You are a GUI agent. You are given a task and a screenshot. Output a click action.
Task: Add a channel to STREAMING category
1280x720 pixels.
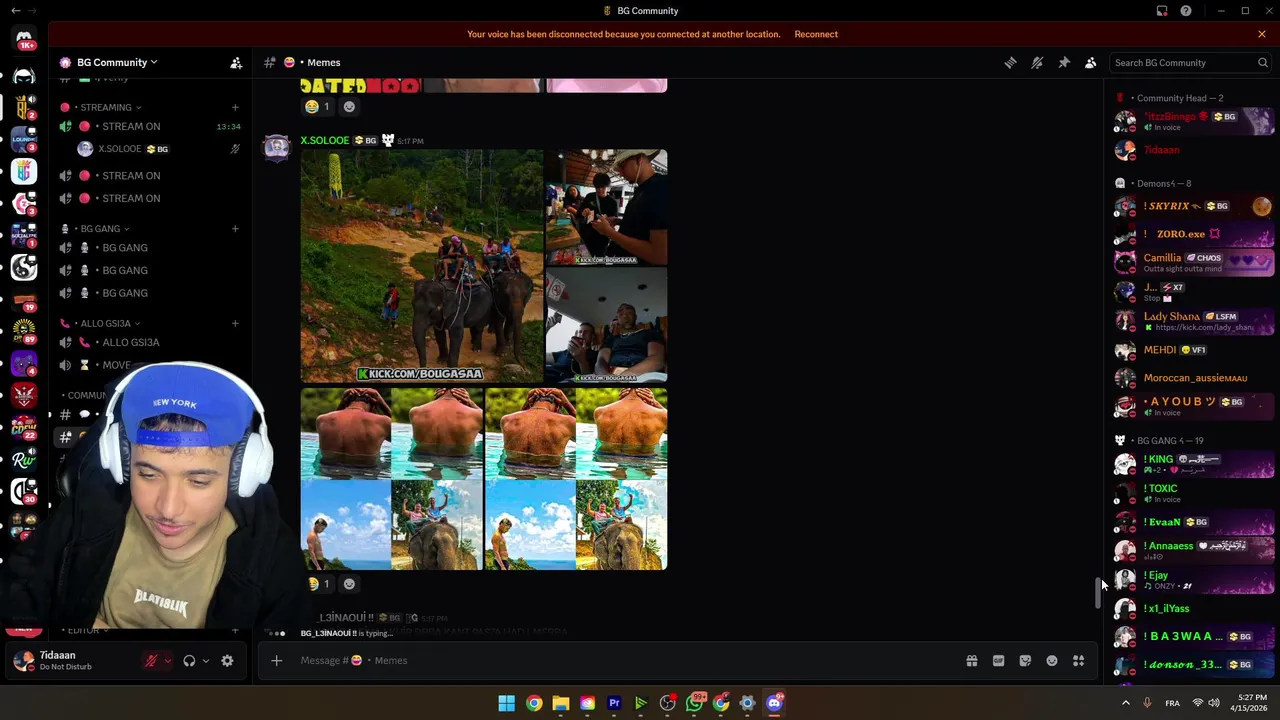(235, 107)
